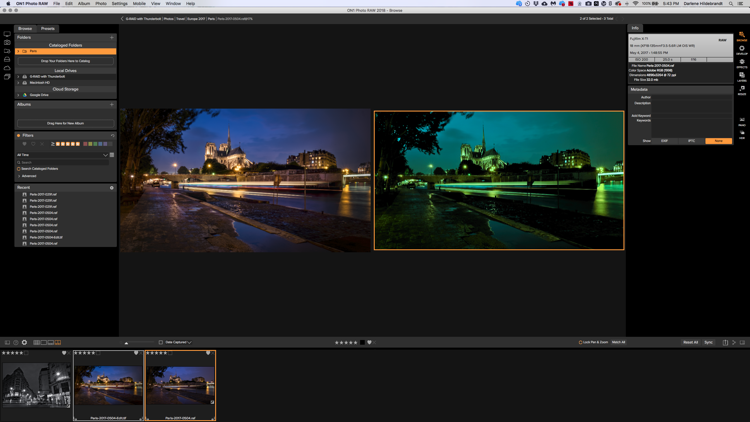Image resolution: width=750 pixels, height=422 pixels.
Task: Select the pictures source icon in left strip
Action: [7, 43]
